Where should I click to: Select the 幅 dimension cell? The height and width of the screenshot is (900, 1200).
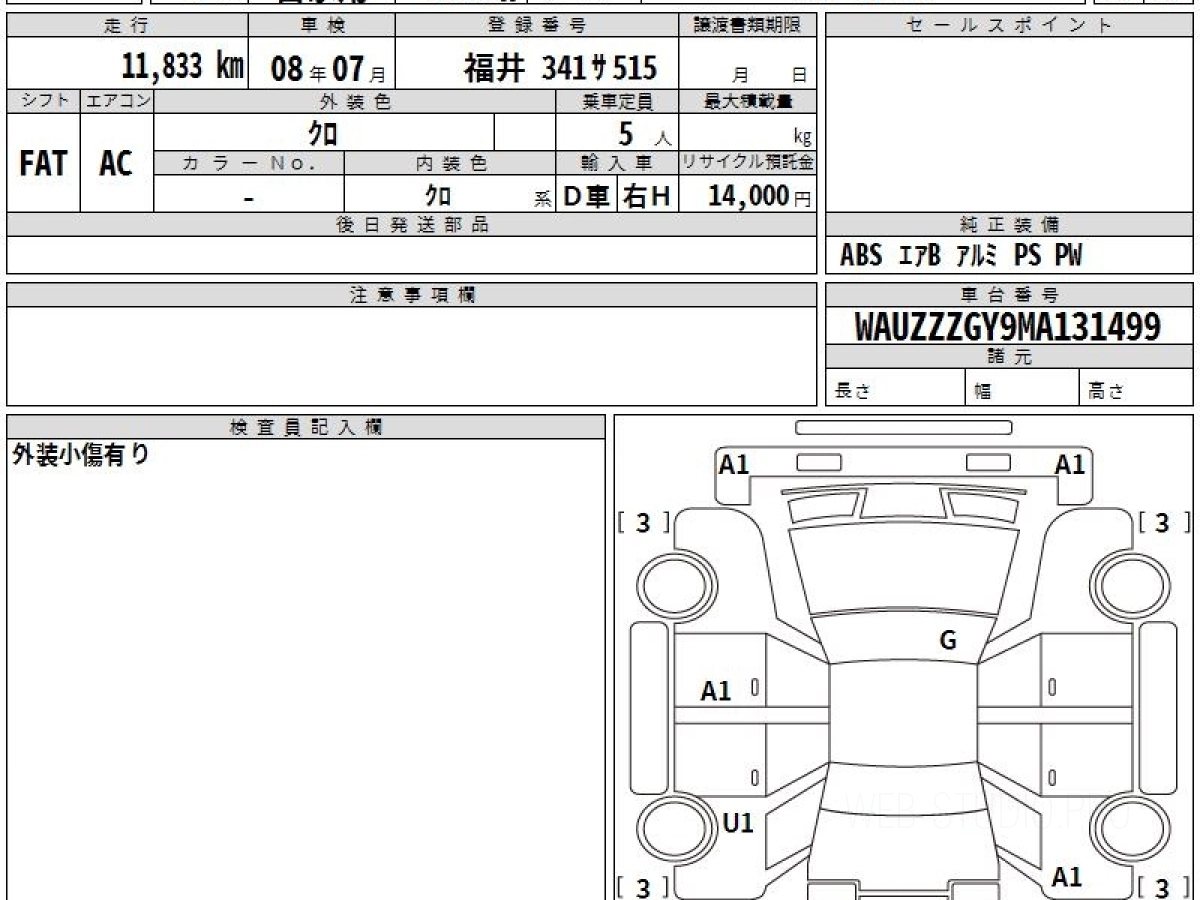click(x=1023, y=388)
